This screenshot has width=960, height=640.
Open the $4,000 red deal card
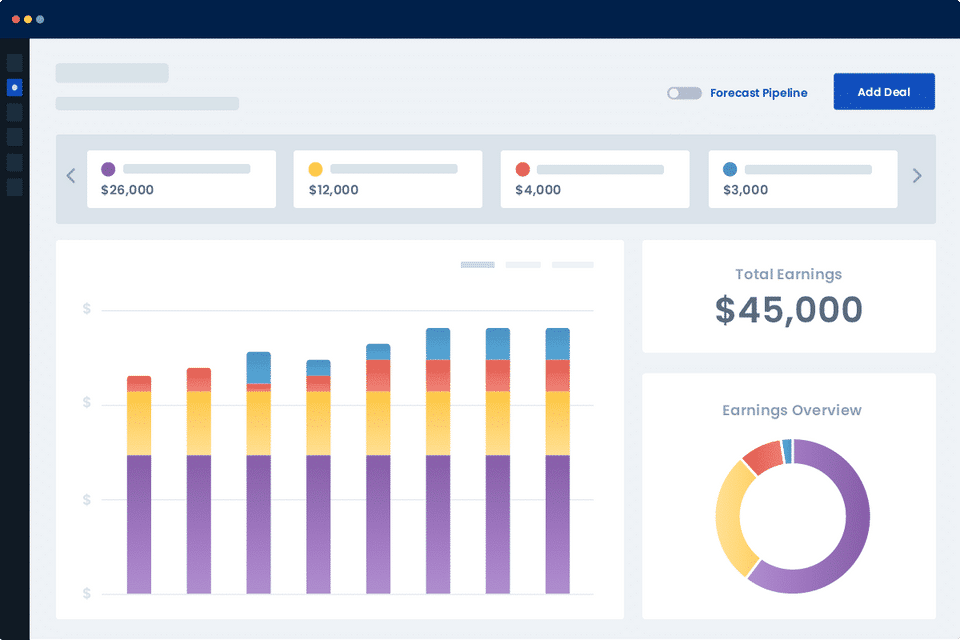595,179
